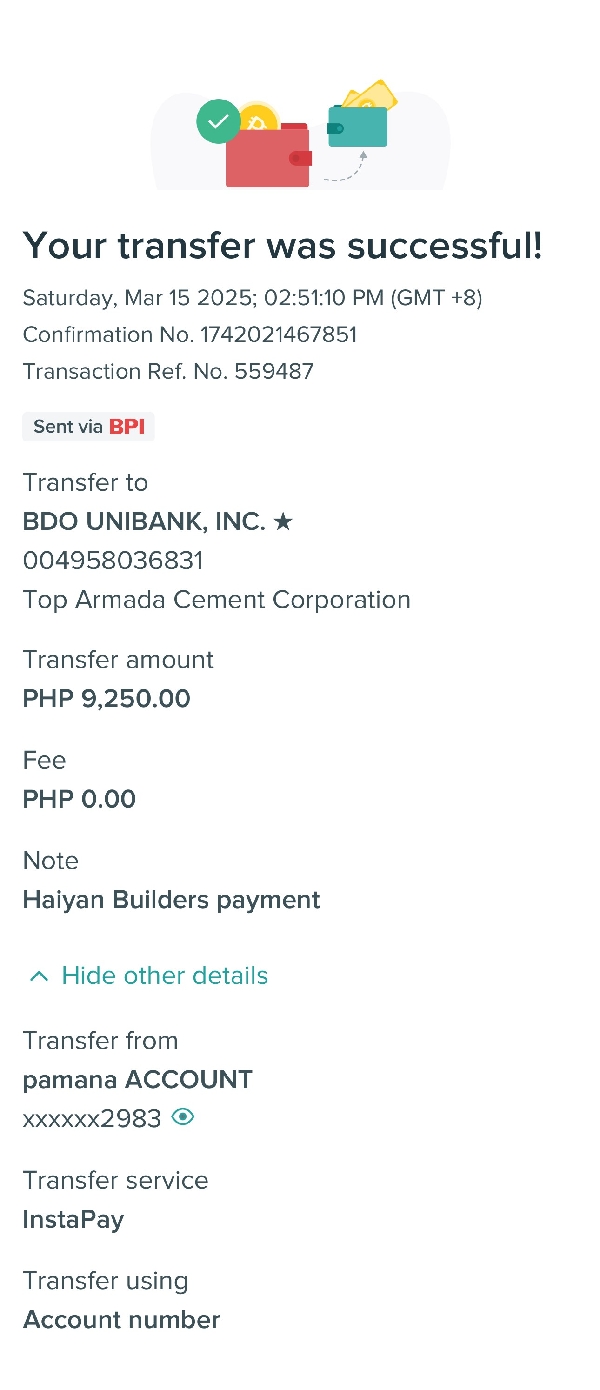Click the green checkmark success icon

click(x=218, y=122)
